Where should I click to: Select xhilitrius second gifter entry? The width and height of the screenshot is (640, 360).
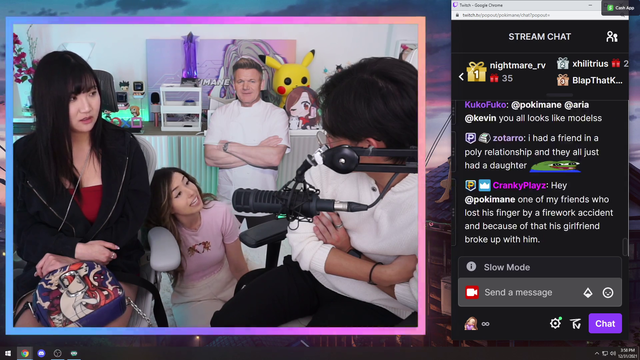[592, 64]
